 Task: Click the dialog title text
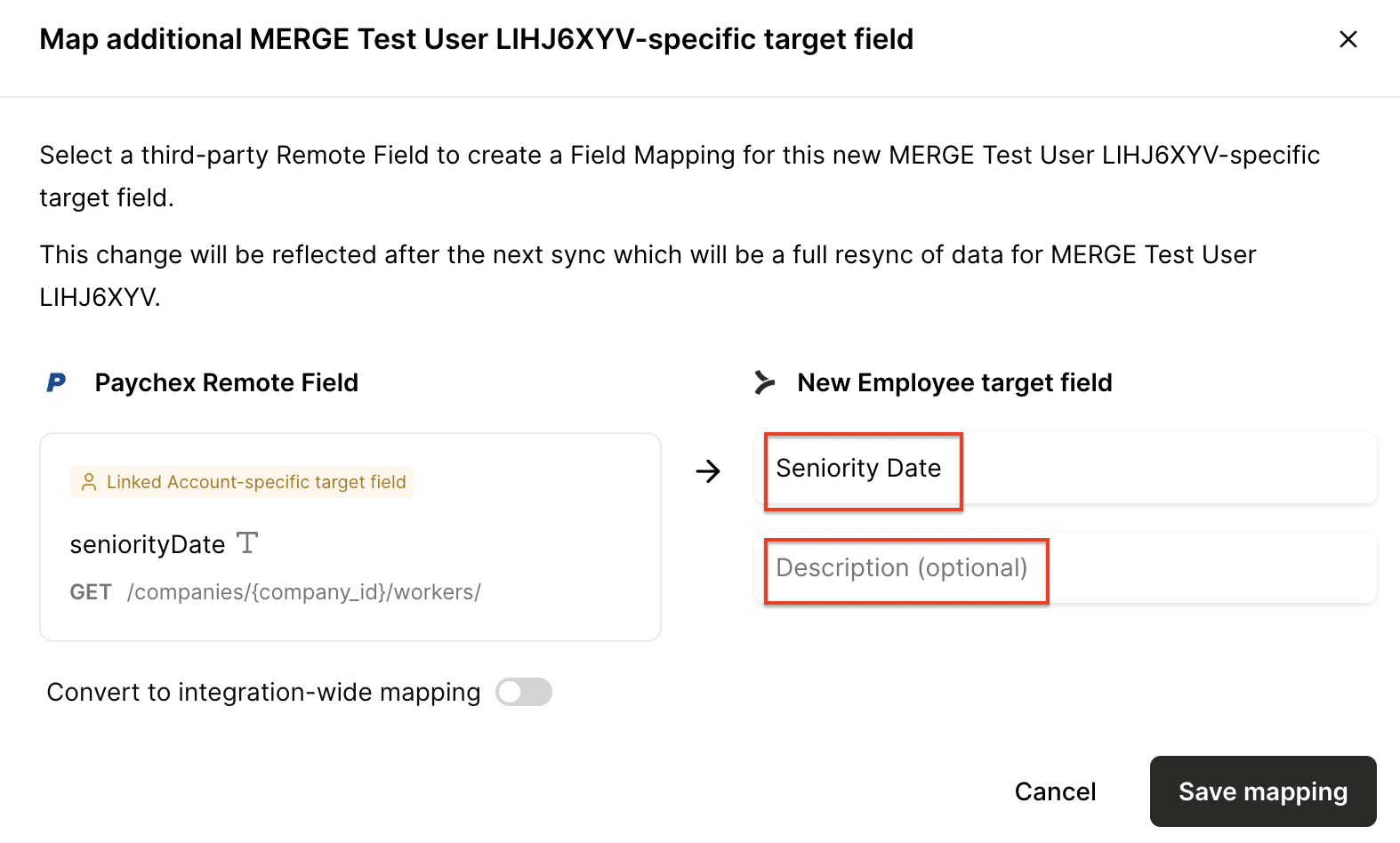tap(477, 39)
